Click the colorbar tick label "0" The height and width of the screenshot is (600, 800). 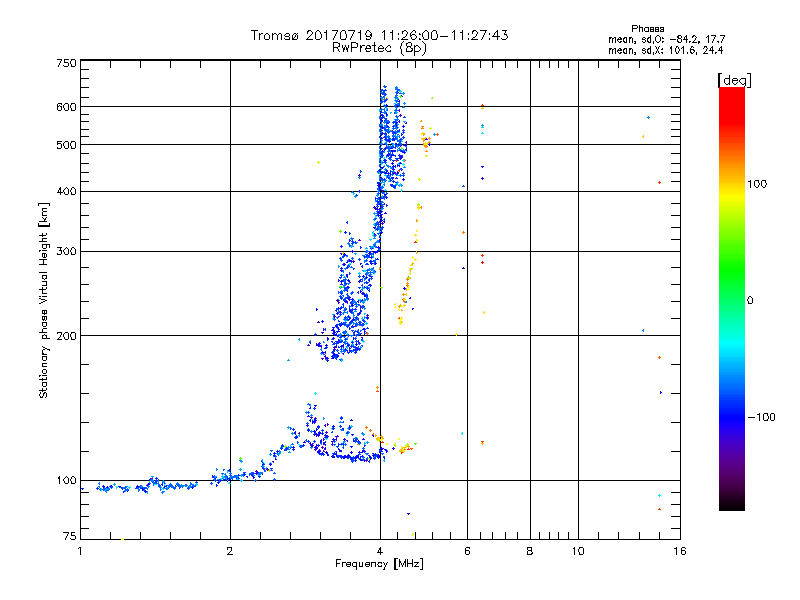(x=750, y=300)
